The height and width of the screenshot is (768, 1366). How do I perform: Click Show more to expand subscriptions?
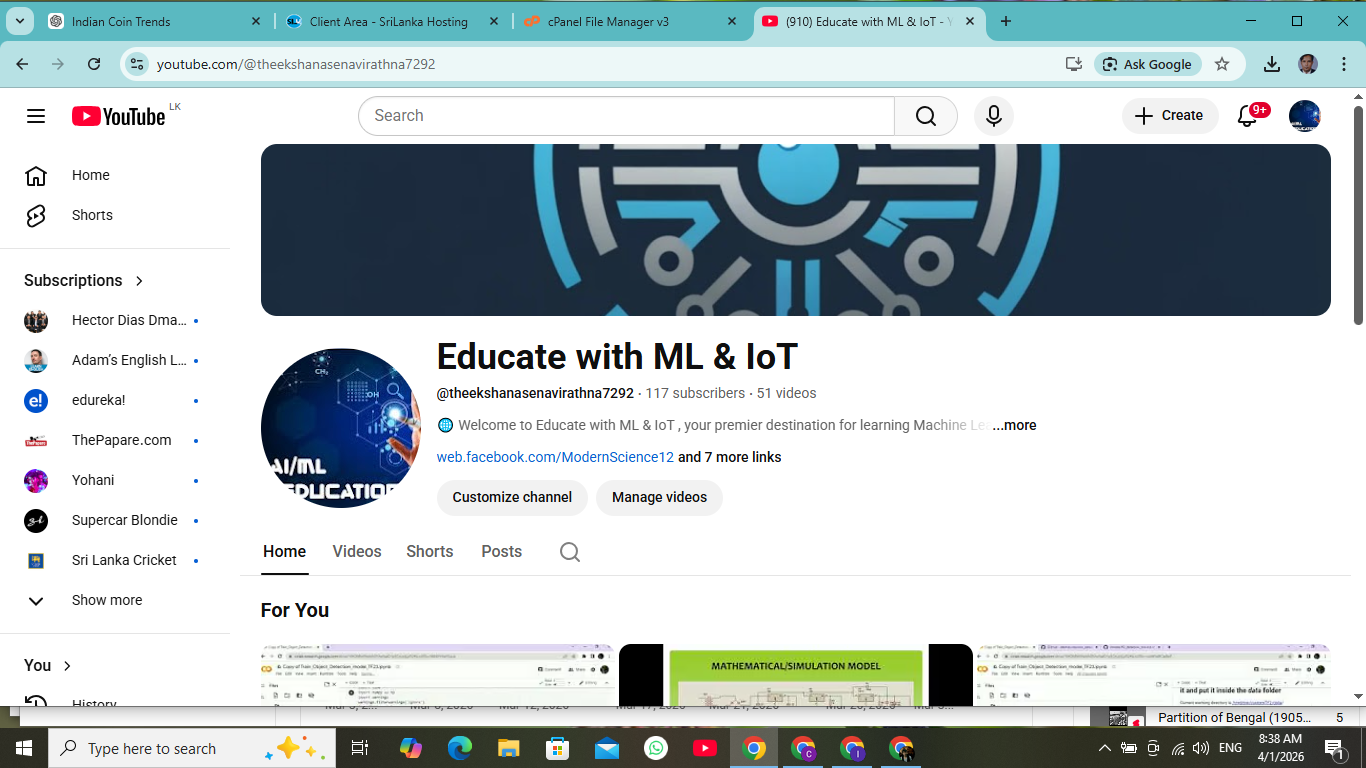(x=107, y=600)
